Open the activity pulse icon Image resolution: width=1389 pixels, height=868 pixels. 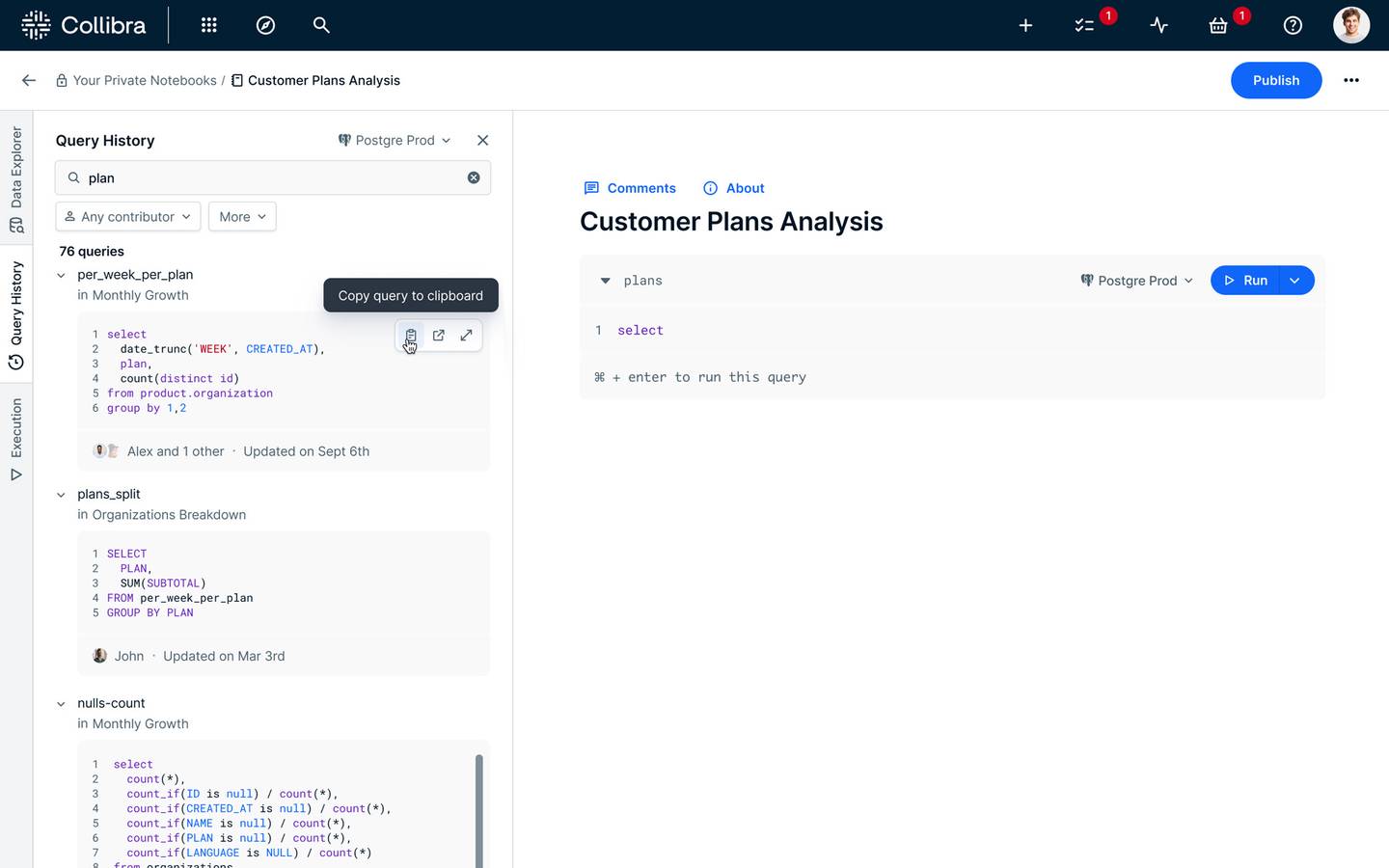pyautogui.click(x=1158, y=25)
